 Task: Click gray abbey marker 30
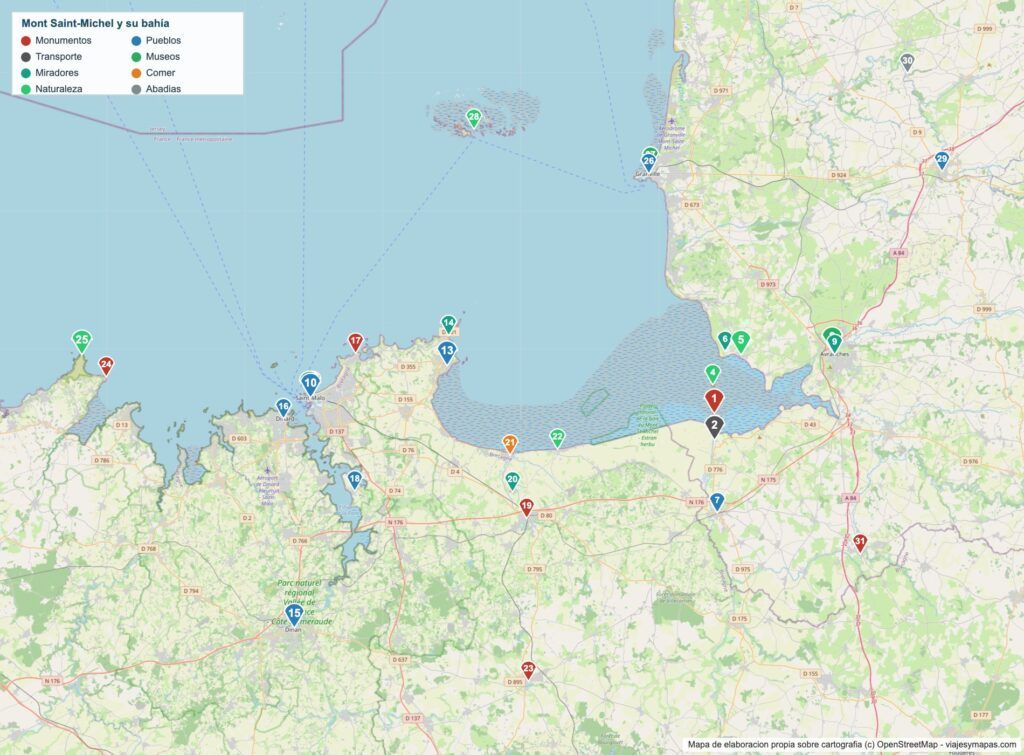[907, 61]
